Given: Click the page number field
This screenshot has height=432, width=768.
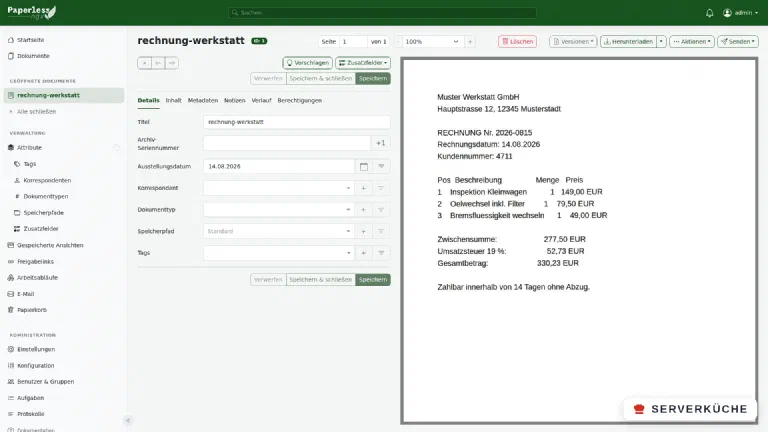Looking at the screenshot, I should coord(353,42).
